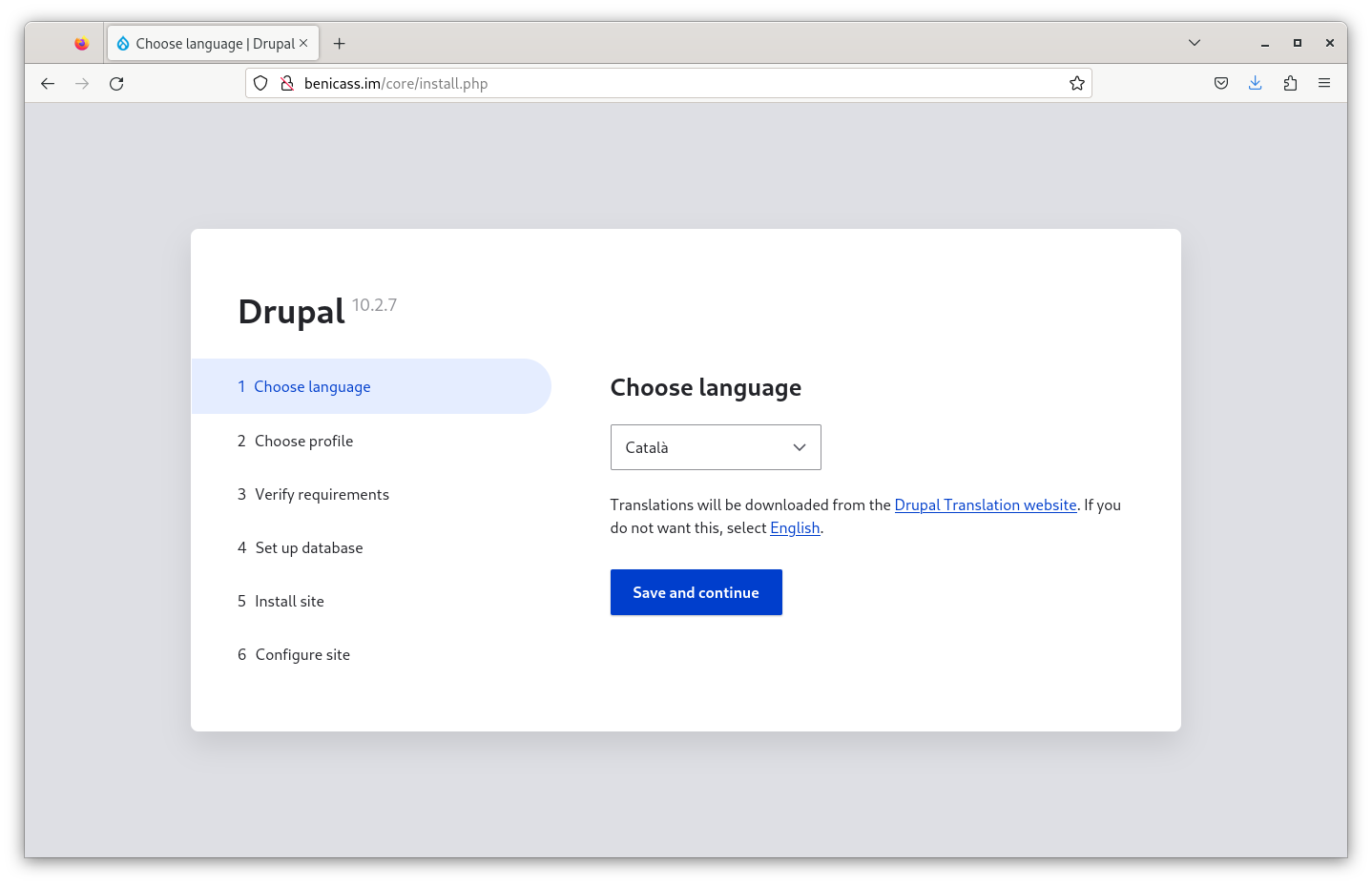This screenshot has width=1372, height=885.
Task: Select step 5 Install site
Action: click(281, 601)
